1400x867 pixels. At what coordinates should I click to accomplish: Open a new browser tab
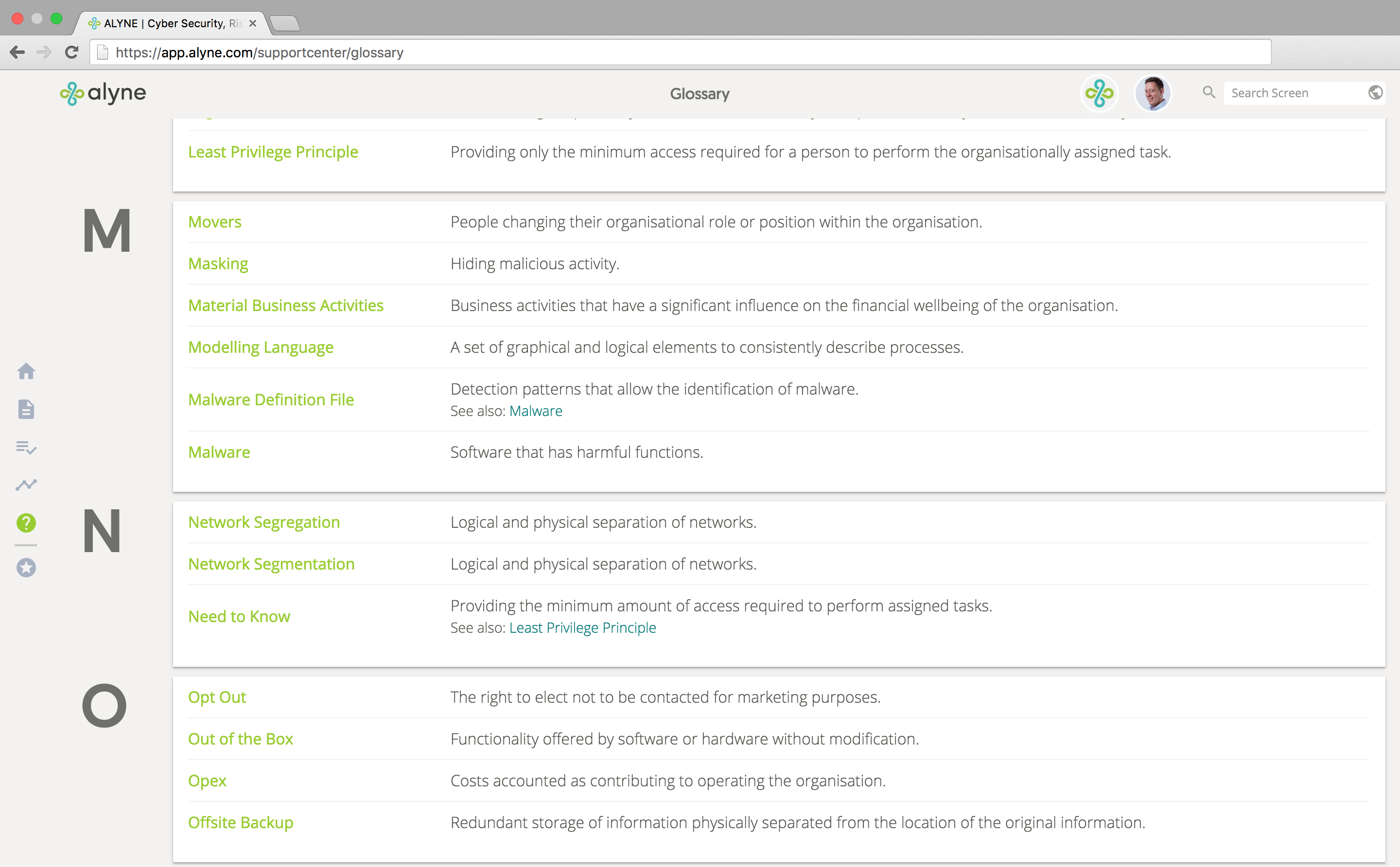tap(285, 23)
